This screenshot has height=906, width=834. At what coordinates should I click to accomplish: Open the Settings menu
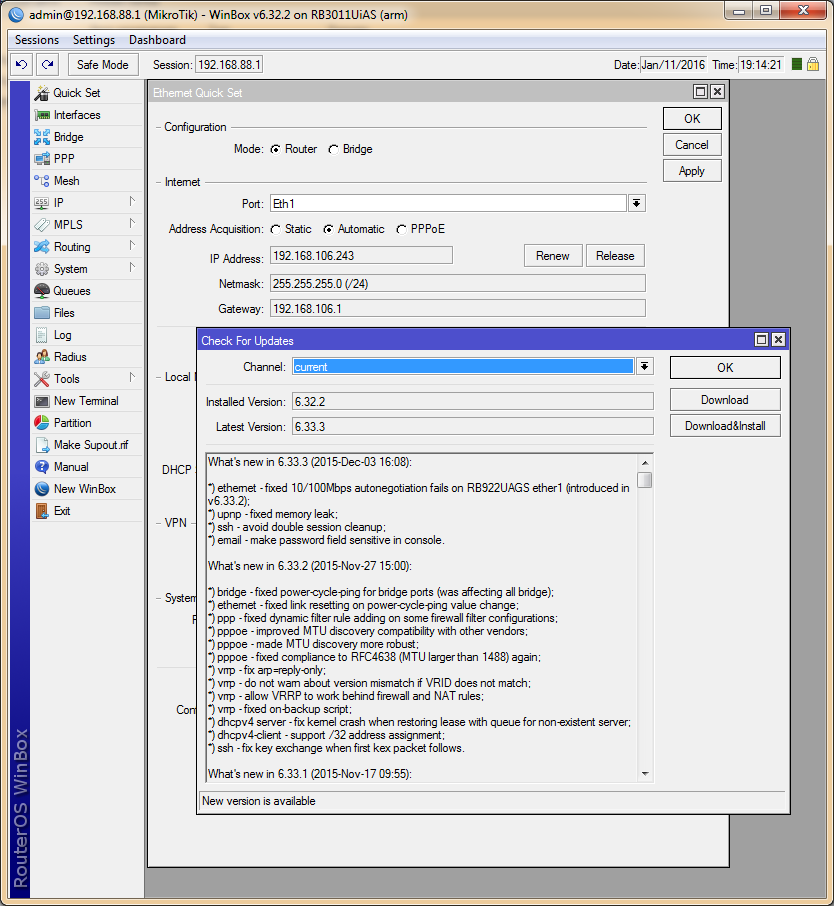[94, 40]
